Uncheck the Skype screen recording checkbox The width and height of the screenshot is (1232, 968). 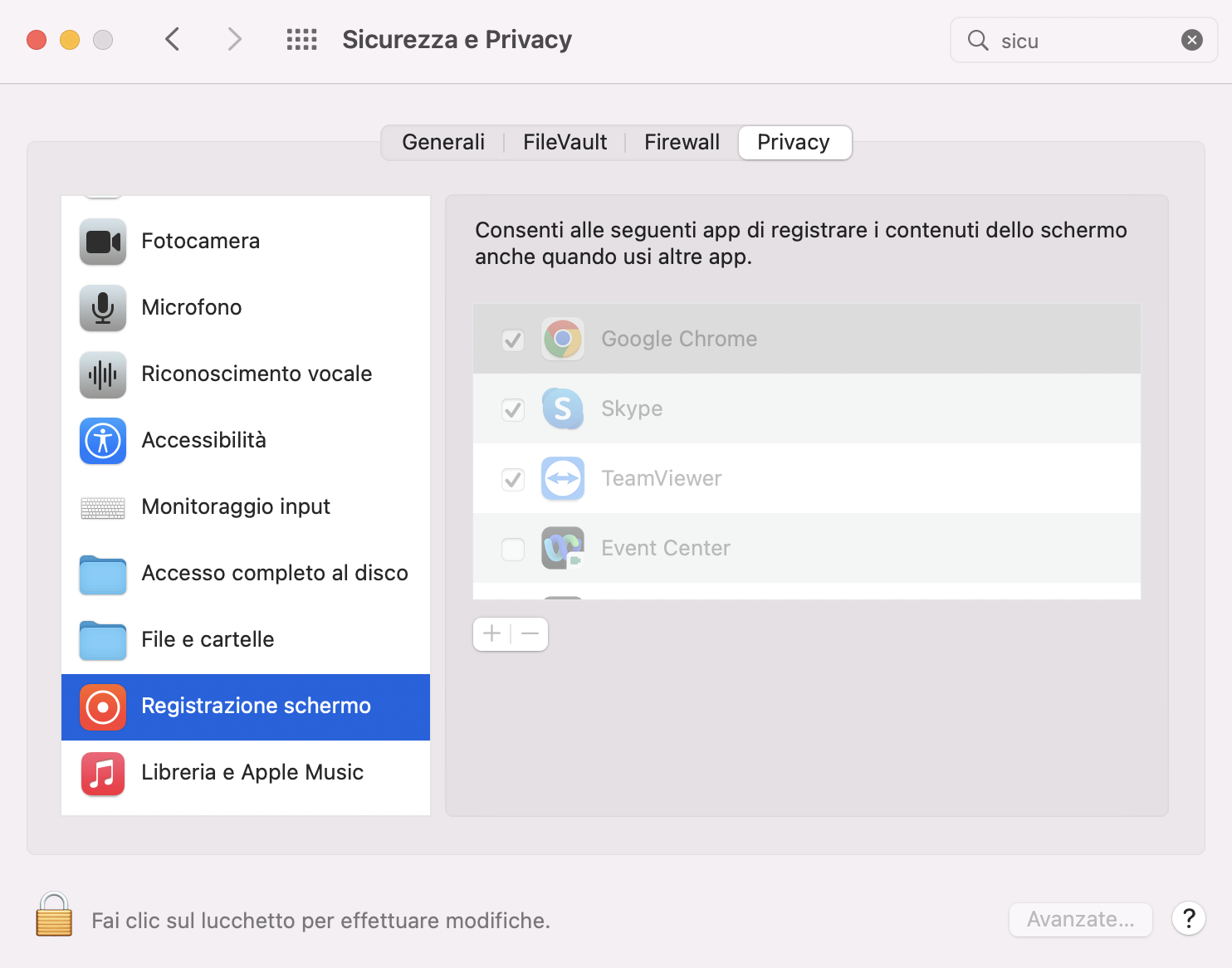coord(513,409)
